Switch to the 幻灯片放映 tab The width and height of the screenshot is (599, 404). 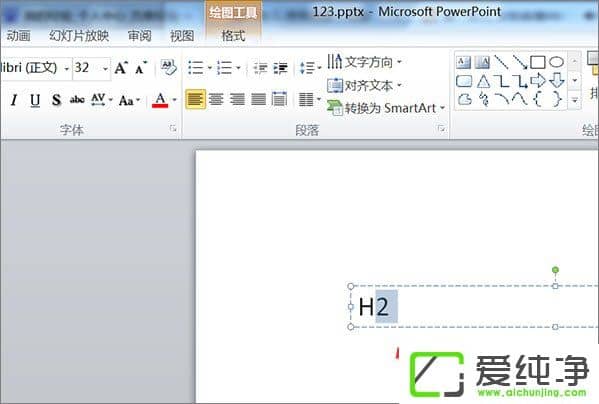(x=79, y=36)
